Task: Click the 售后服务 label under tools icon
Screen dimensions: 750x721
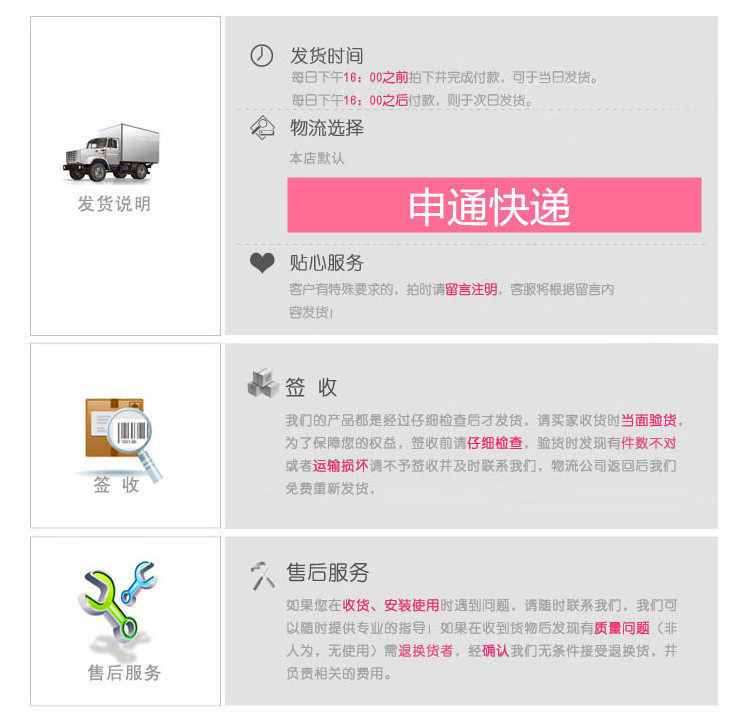Action: click(x=124, y=673)
